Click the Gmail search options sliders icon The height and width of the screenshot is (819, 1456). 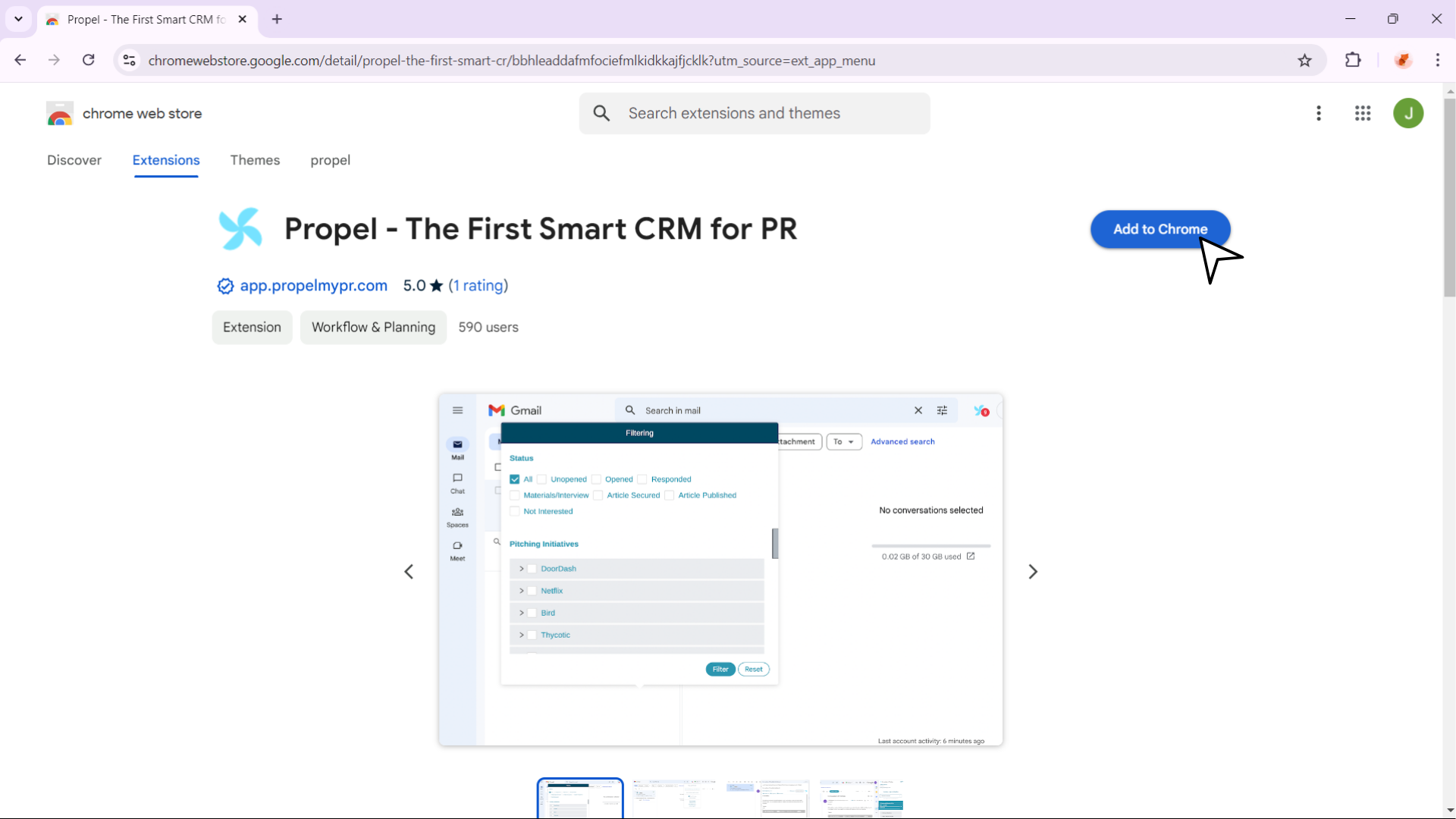pyautogui.click(x=943, y=410)
